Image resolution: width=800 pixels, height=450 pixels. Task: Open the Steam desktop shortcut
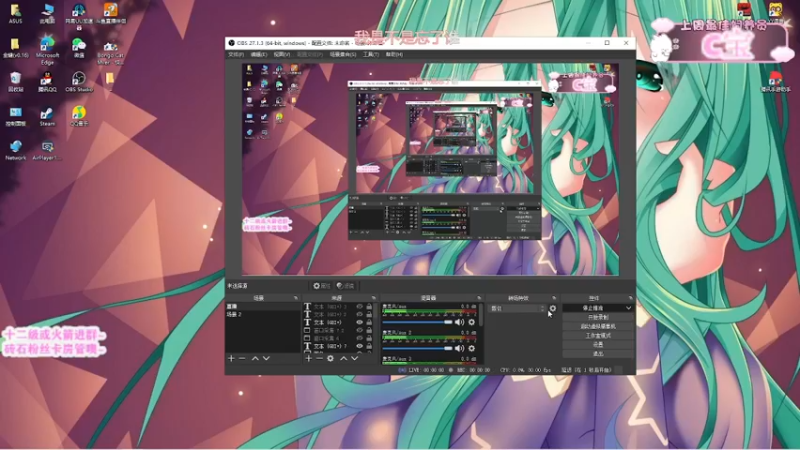click(47, 116)
